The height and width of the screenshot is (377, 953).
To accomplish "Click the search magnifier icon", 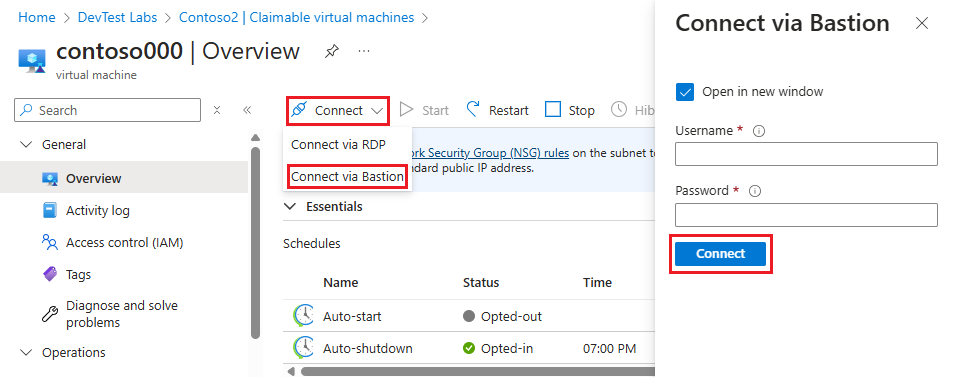I will tap(27, 110).
